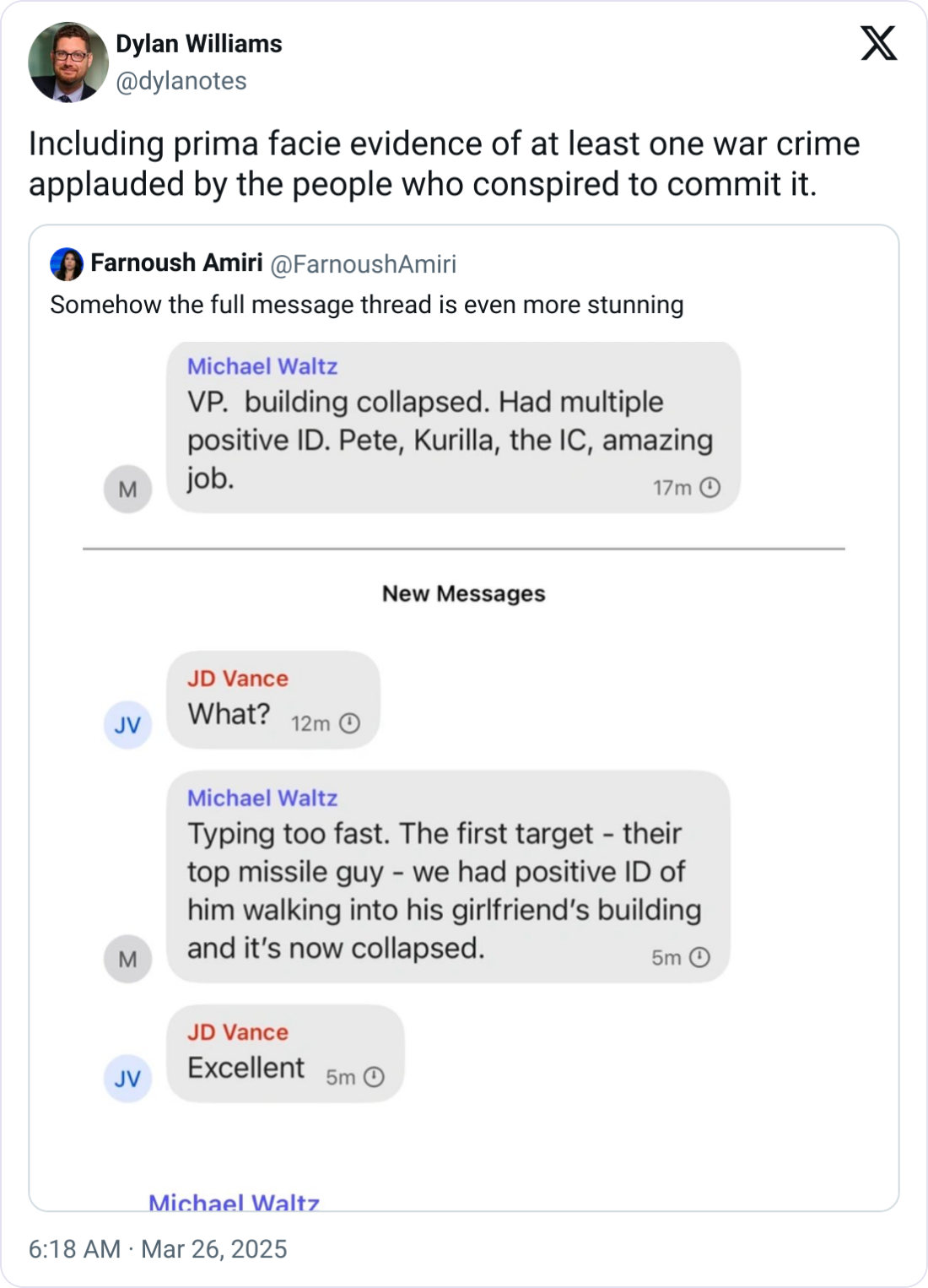
Task: Click the @FarnoushAmiri handle
Action: click(363, 264)
